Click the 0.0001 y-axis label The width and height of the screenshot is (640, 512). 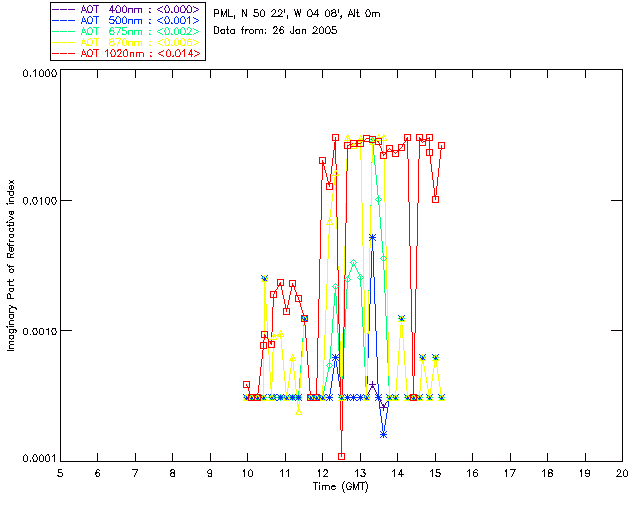pos(39,459)
